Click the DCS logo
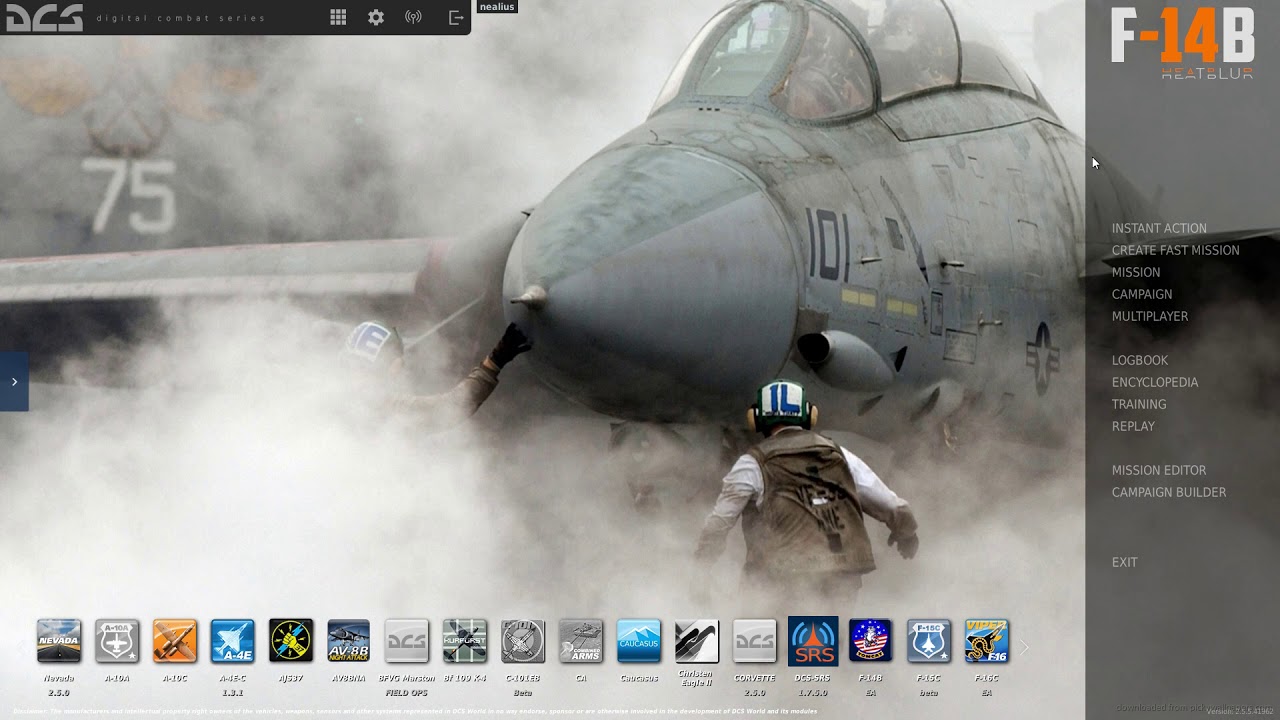The image size is (1280, 720). click(44, 17)
